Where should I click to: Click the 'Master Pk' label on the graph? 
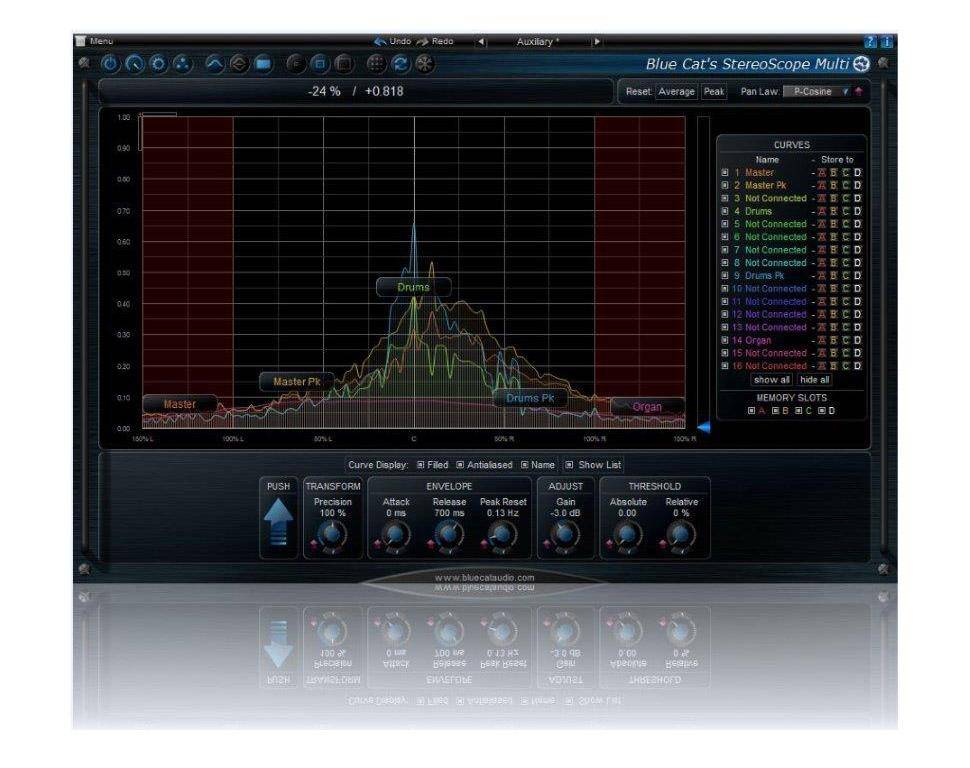coord(297,382)
